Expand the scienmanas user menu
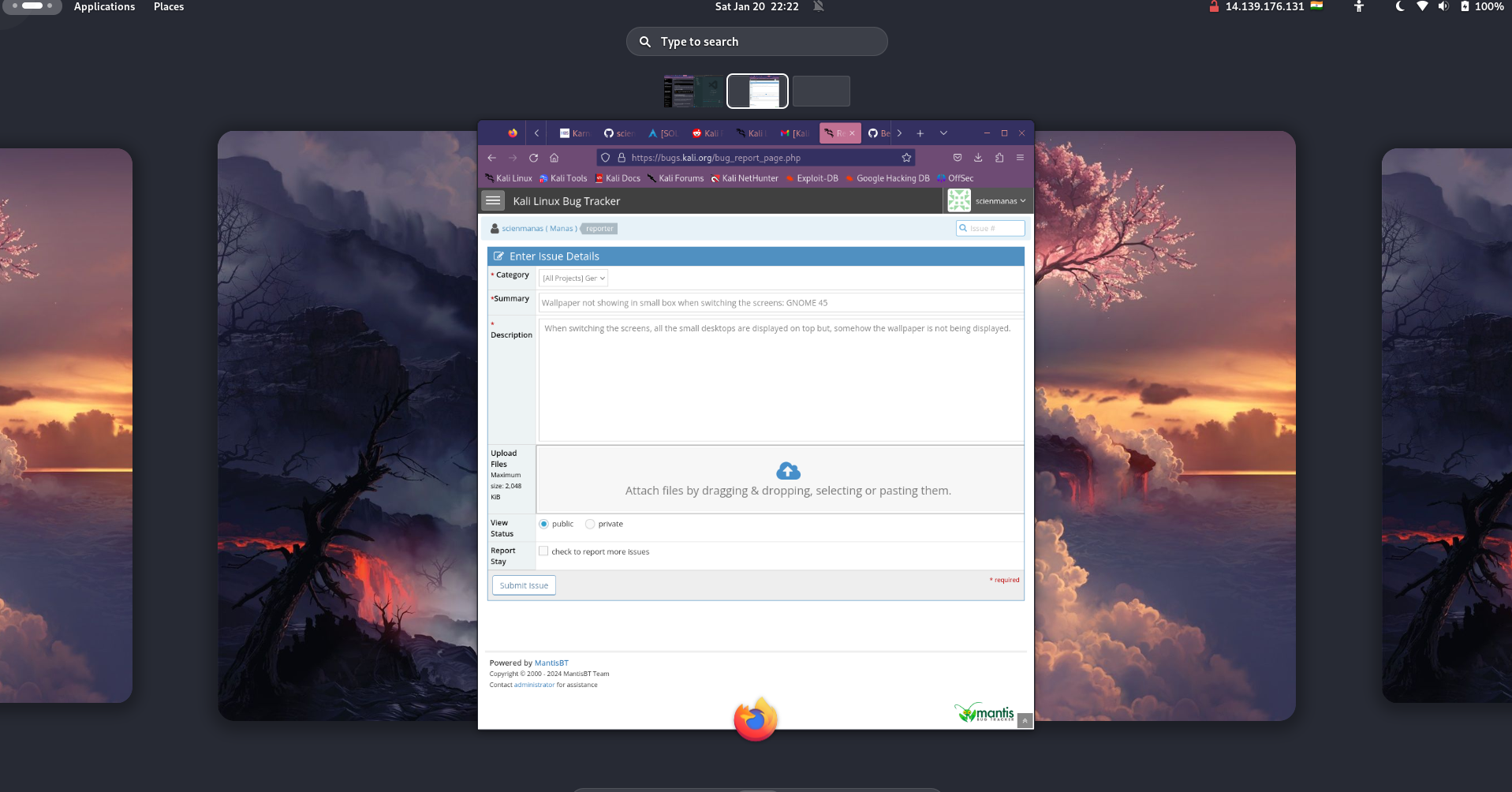The height and width of the screenshot is (792, 1512). point(999,201)
